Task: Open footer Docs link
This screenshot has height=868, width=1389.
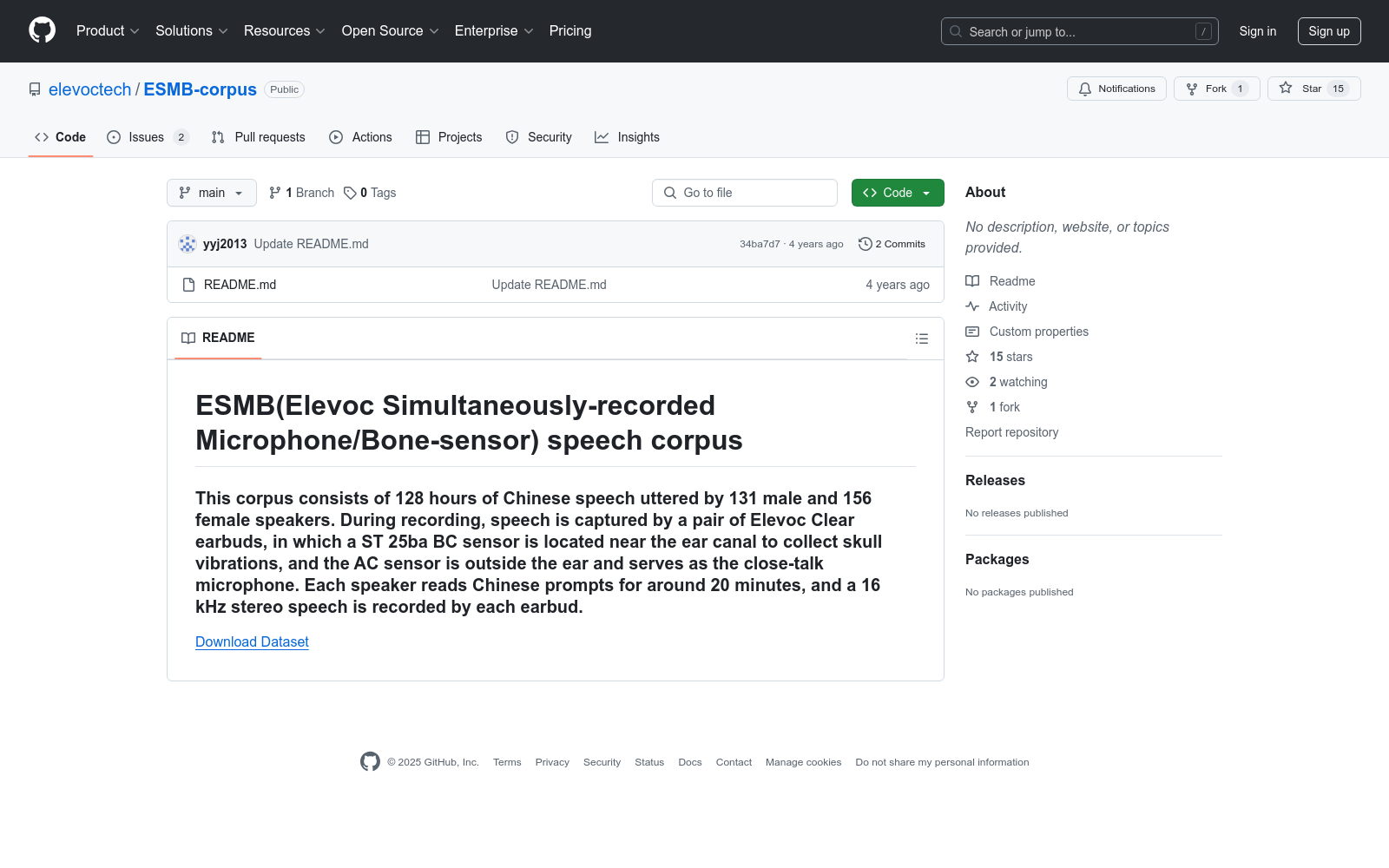Action: click(690, 762)
